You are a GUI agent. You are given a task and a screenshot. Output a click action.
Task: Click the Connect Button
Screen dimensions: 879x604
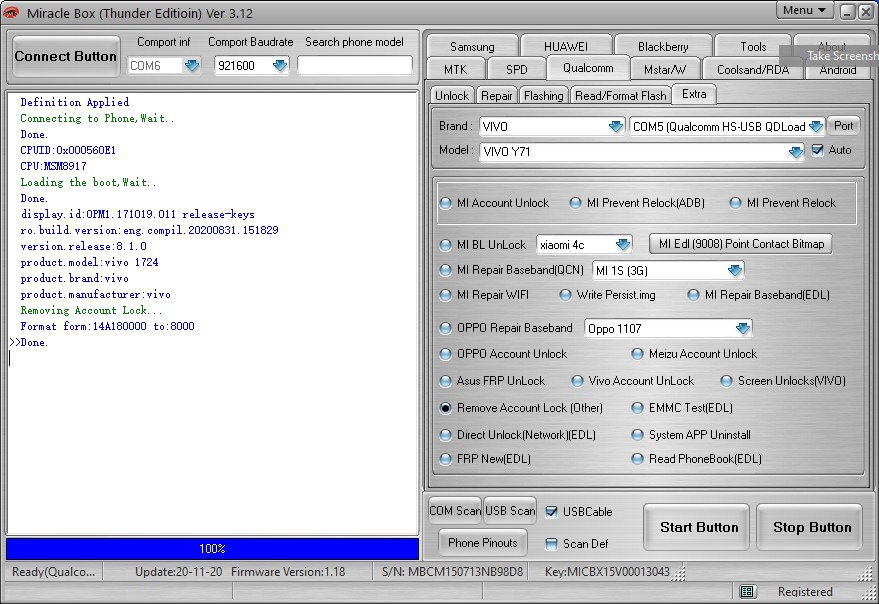click(66, 56)
